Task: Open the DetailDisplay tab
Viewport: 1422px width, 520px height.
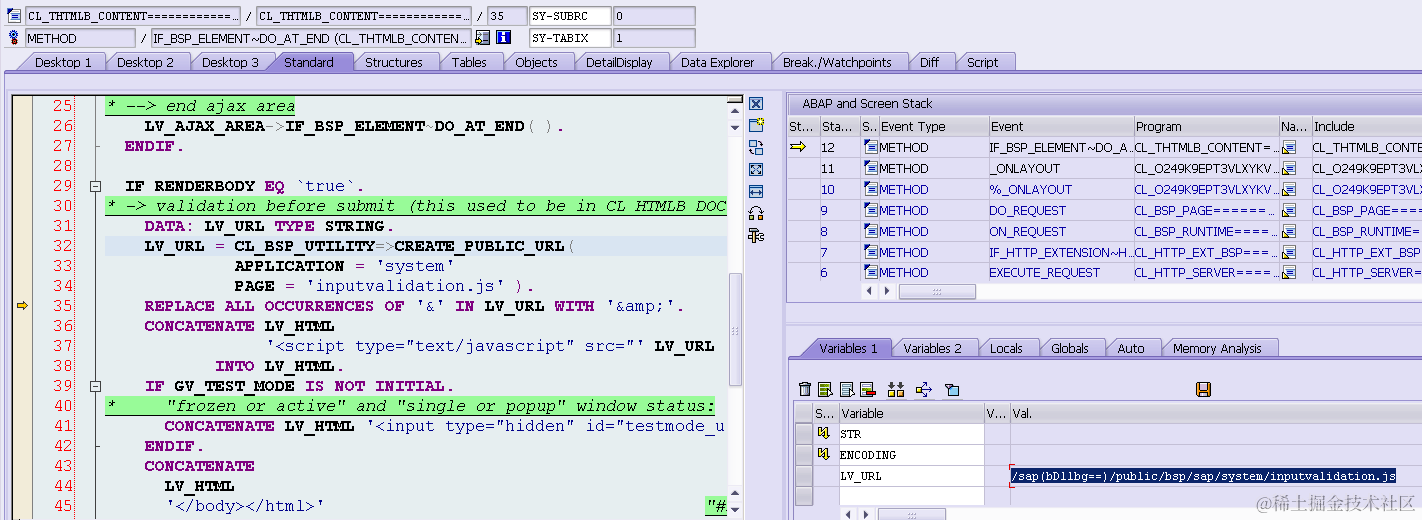Action: [619, 62]
